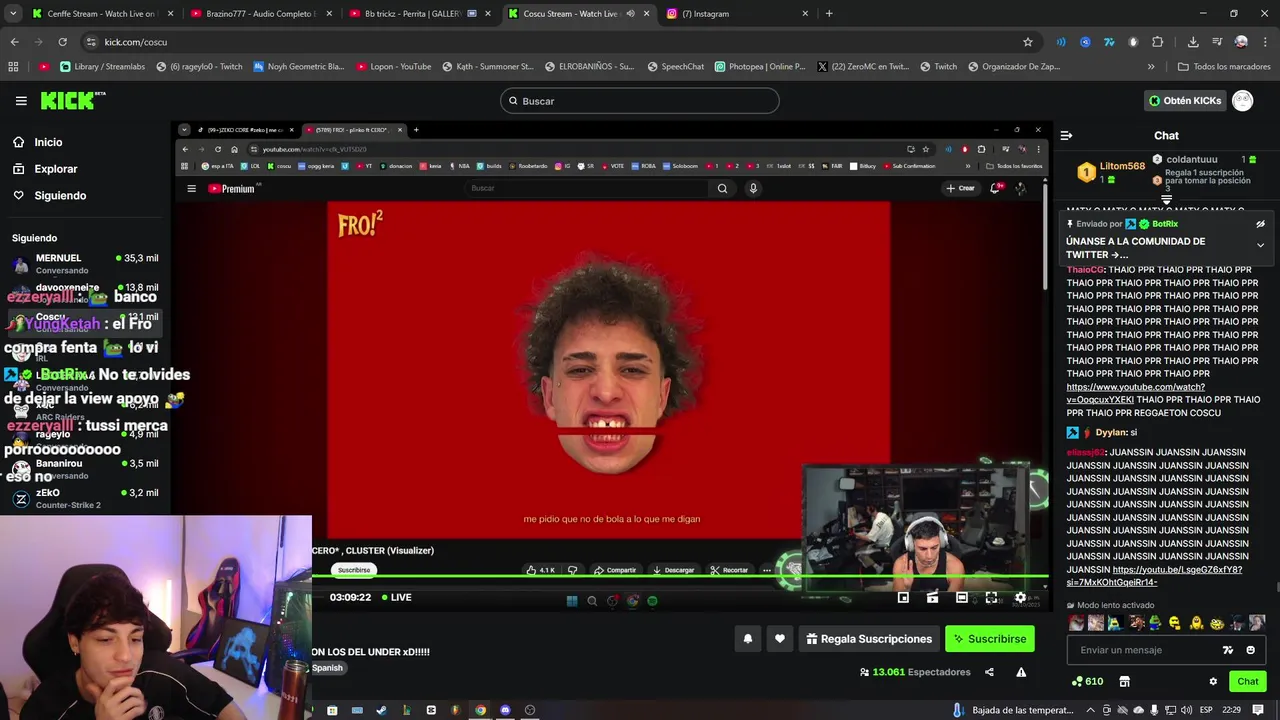Image resolution: width=1280 pixels, height=720 pixels.
Task: Open notifications bell in embedded YouTube
Action: [x=996, y=188]
